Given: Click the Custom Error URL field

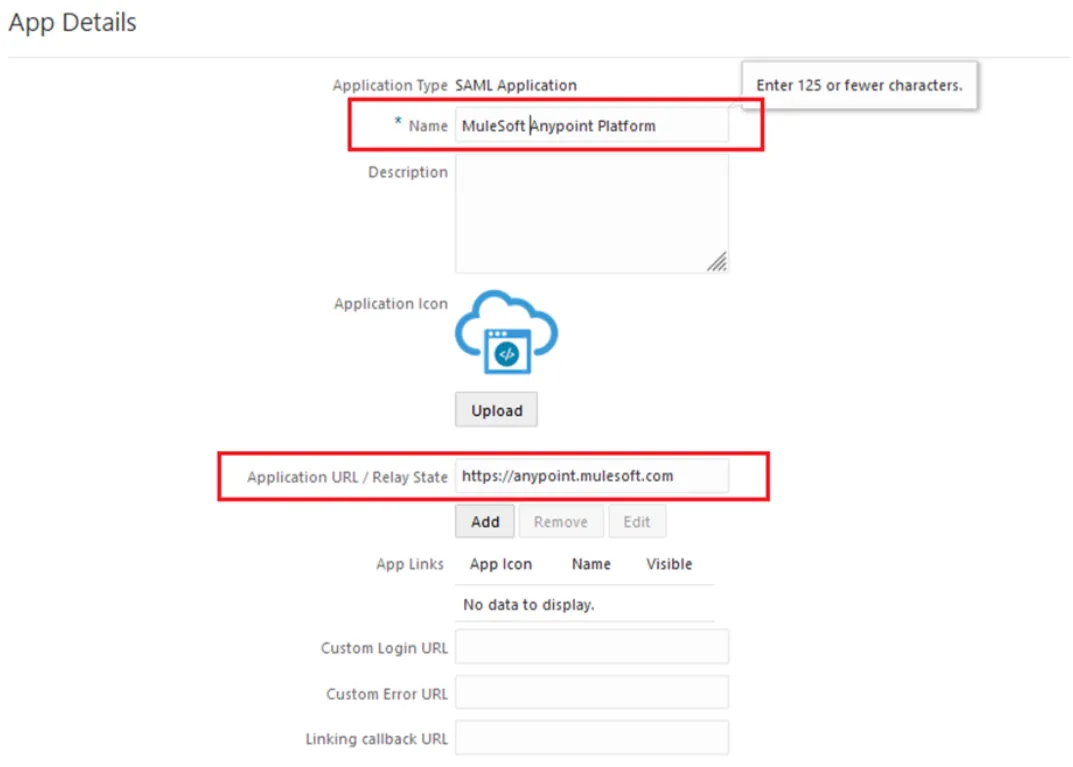Looking at the screenshot, I should click(x=592, y=692).
